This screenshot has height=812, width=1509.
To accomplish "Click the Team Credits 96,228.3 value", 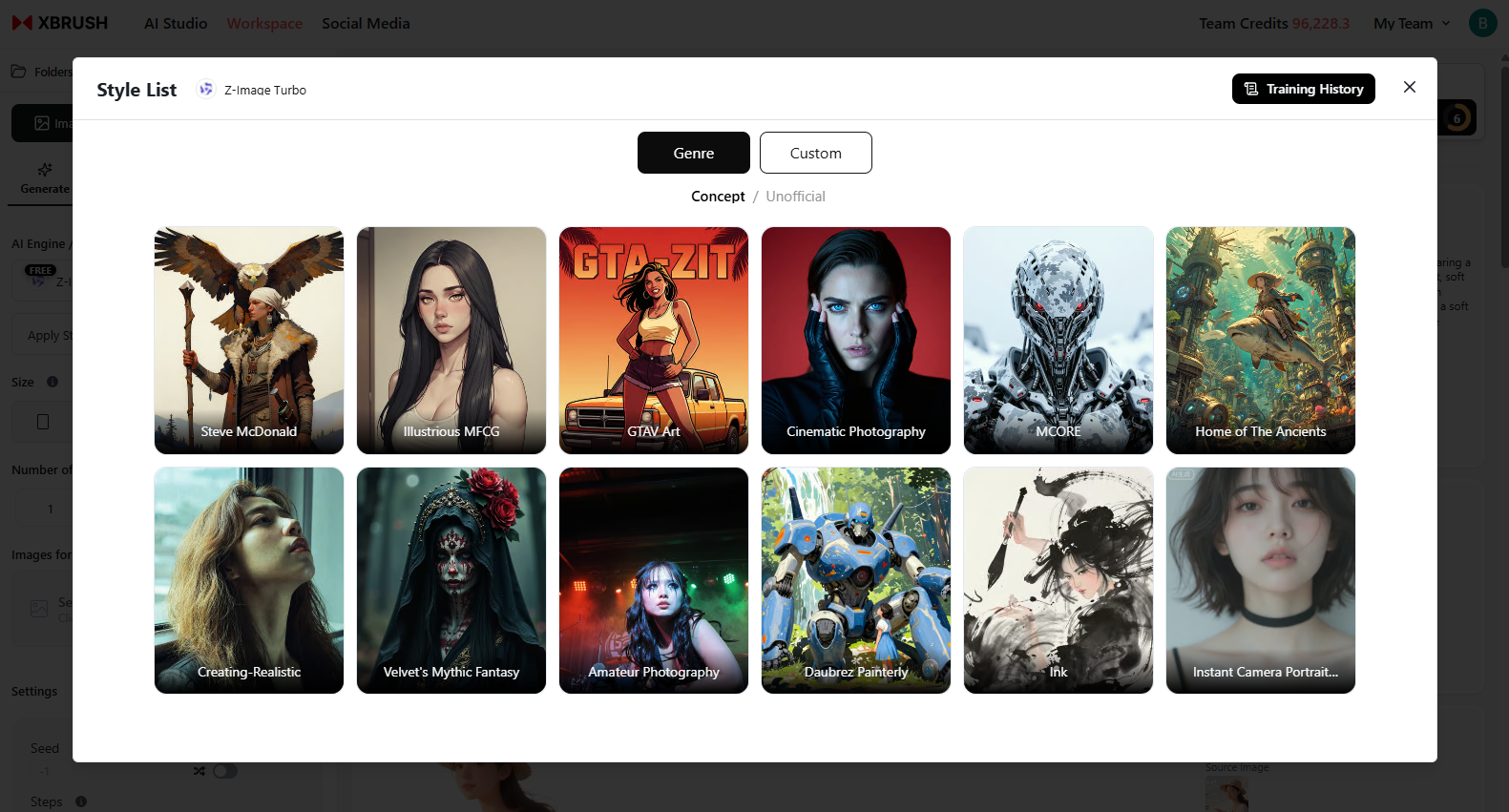I will (x=1321, y=23).
